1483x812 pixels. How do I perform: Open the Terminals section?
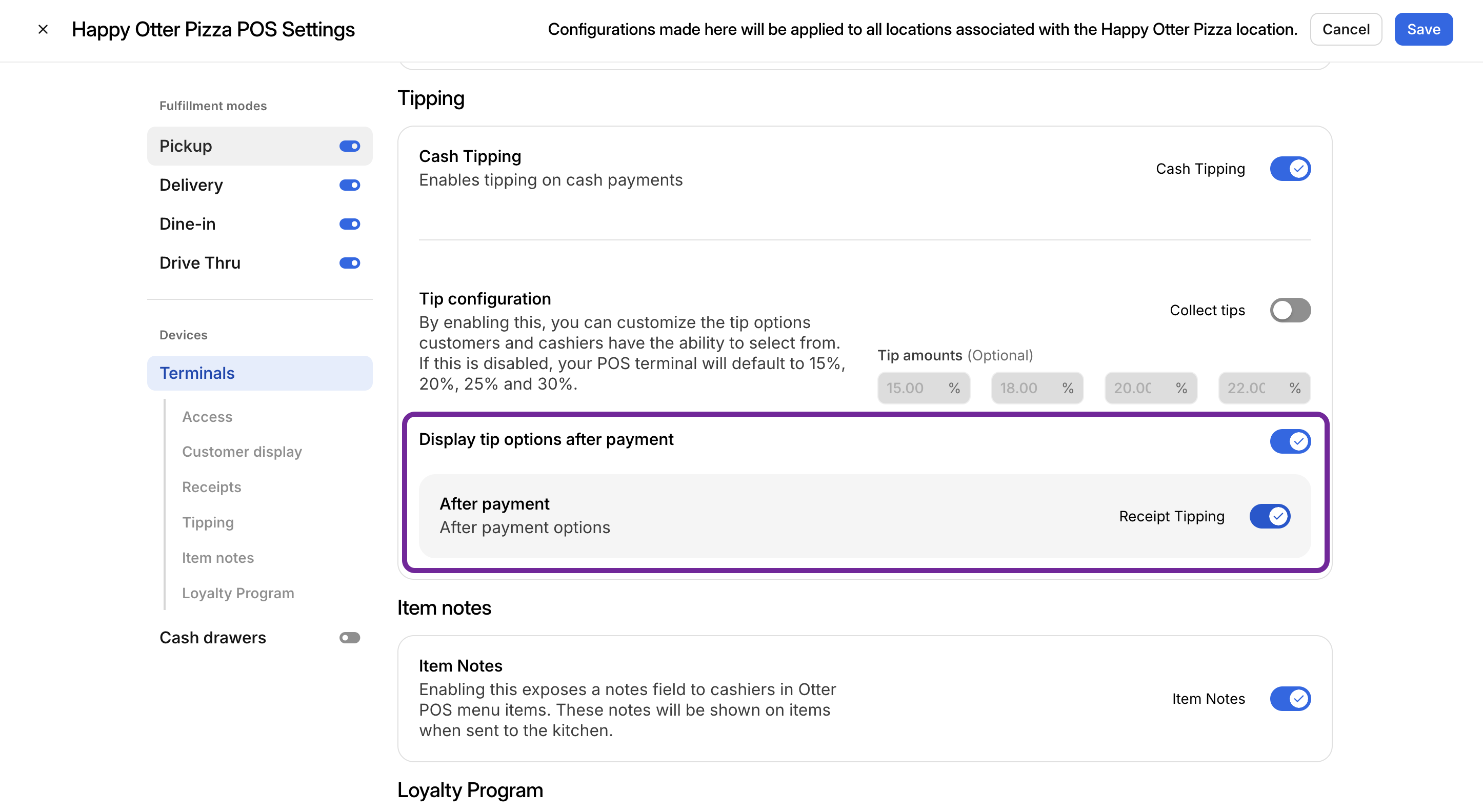(x=259, y=373)
